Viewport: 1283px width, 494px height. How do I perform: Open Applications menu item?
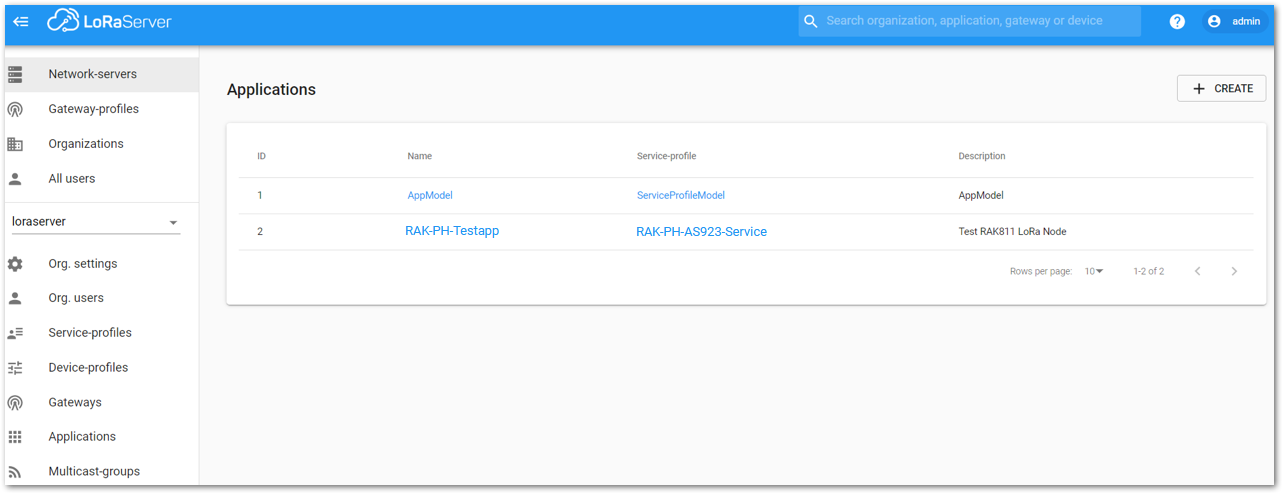pos(102,437)
